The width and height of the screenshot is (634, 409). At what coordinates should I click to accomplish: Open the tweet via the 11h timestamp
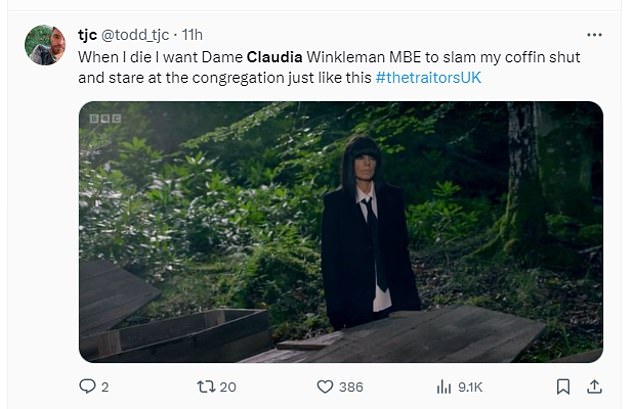click(192, 35)
